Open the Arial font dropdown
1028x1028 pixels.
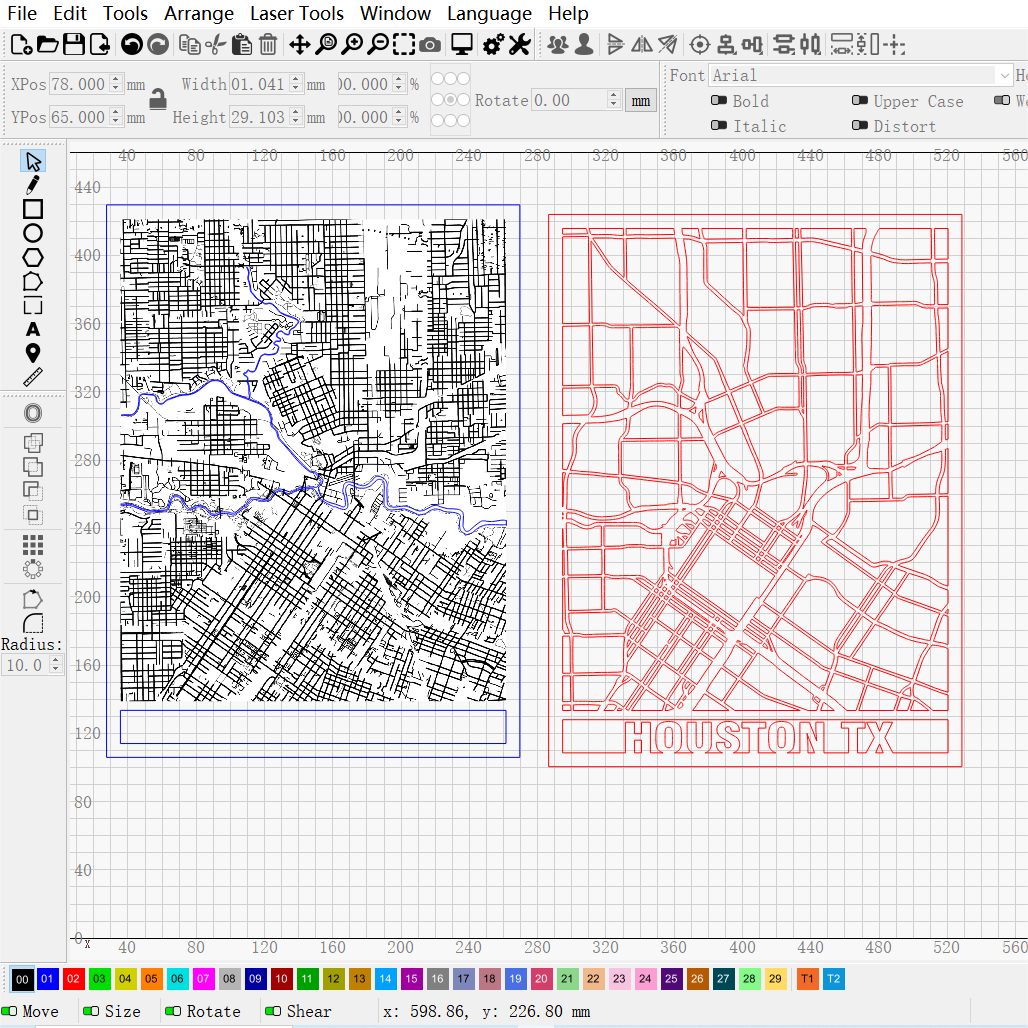pos(1005,75)
